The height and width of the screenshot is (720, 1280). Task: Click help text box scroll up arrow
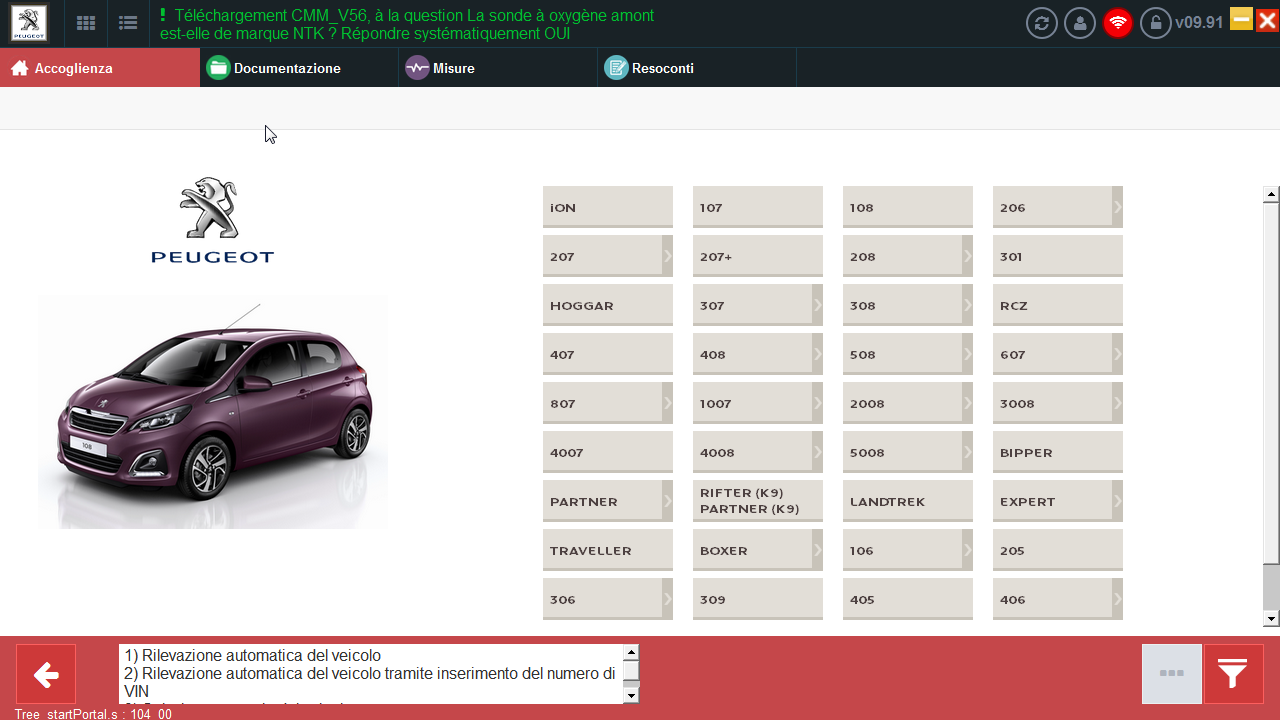[631, 652]
